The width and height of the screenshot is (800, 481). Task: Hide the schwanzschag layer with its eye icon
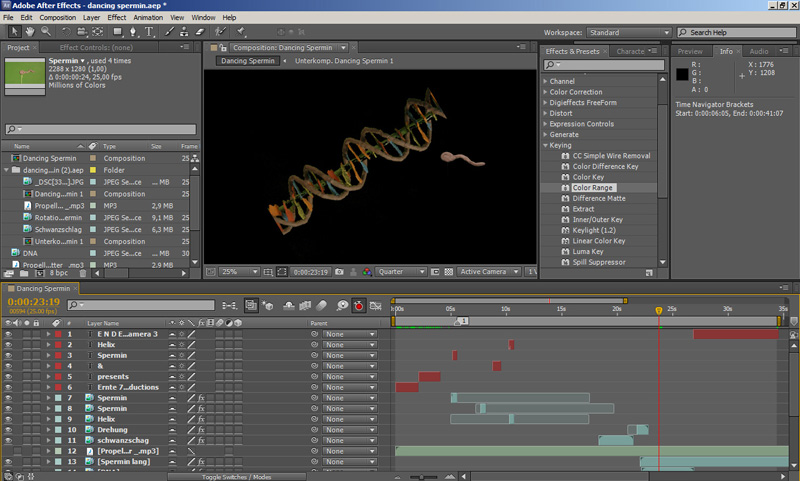9,440
